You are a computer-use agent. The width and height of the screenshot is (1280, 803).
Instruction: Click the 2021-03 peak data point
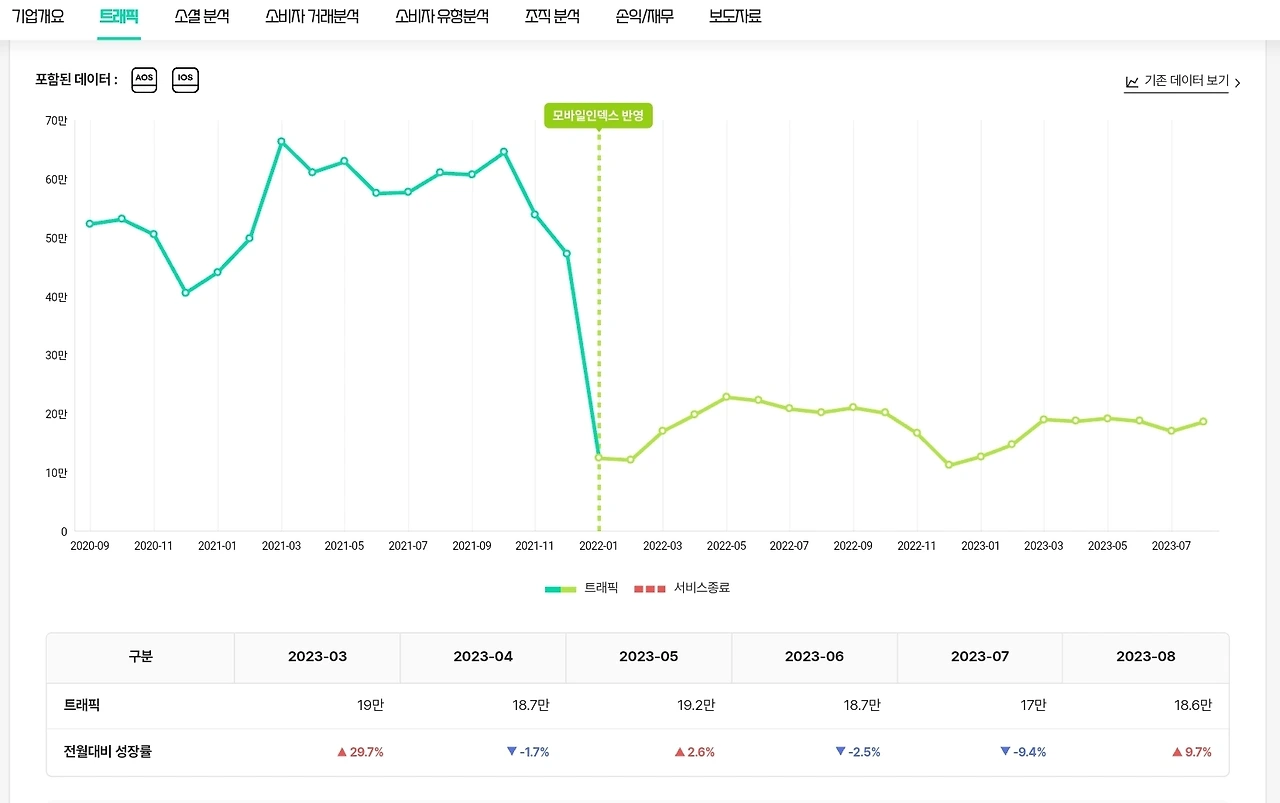pyautogui.click(x=281, y=142)
